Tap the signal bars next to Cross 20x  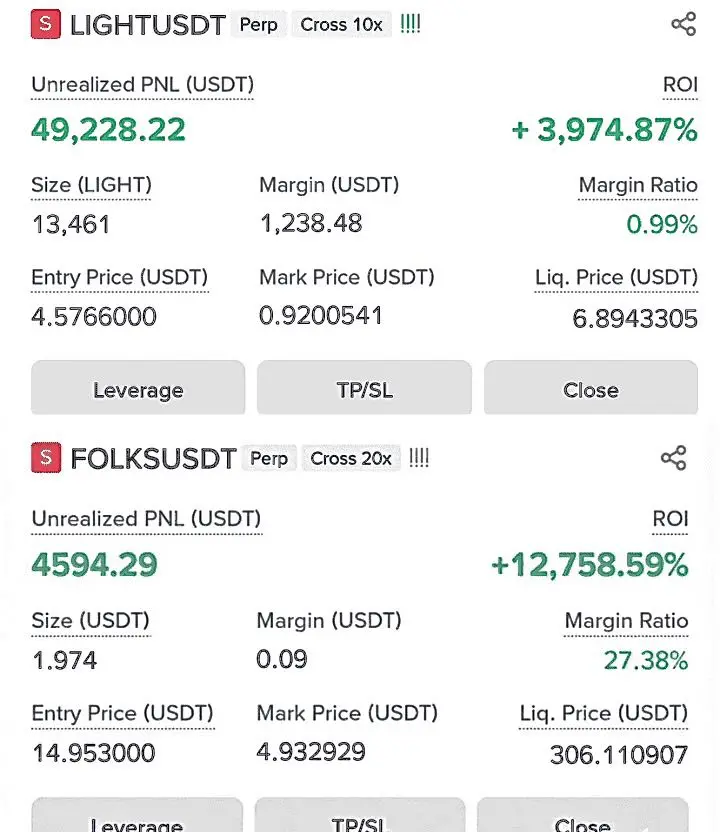click(x=419, y=457)
